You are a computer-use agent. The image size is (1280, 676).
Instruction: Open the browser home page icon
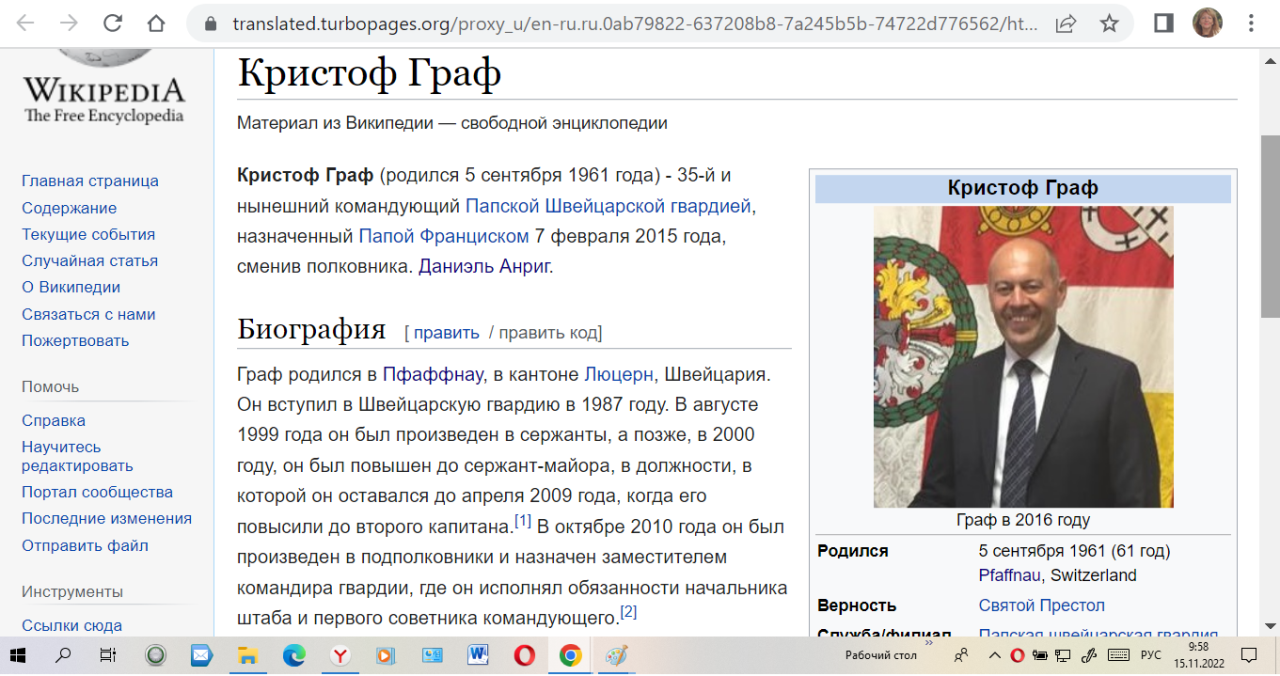(x=156, y=23)
